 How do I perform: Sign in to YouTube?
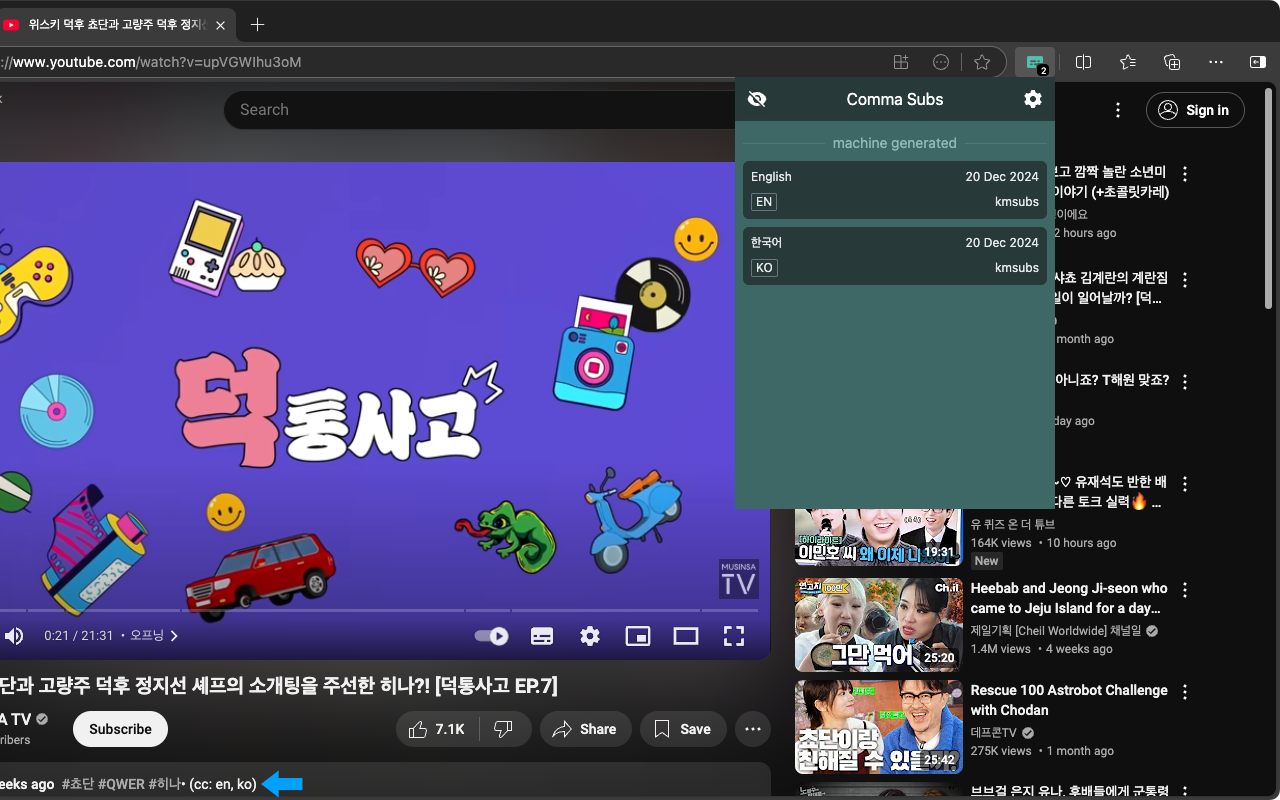(1195, 110)
